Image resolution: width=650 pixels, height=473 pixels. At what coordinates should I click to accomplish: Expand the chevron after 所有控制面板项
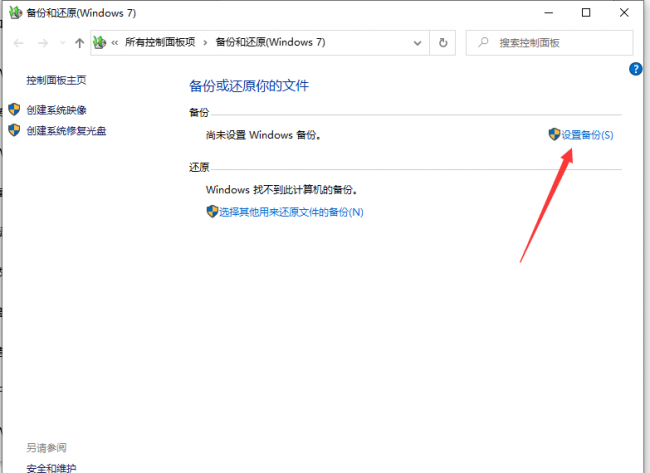205,43
